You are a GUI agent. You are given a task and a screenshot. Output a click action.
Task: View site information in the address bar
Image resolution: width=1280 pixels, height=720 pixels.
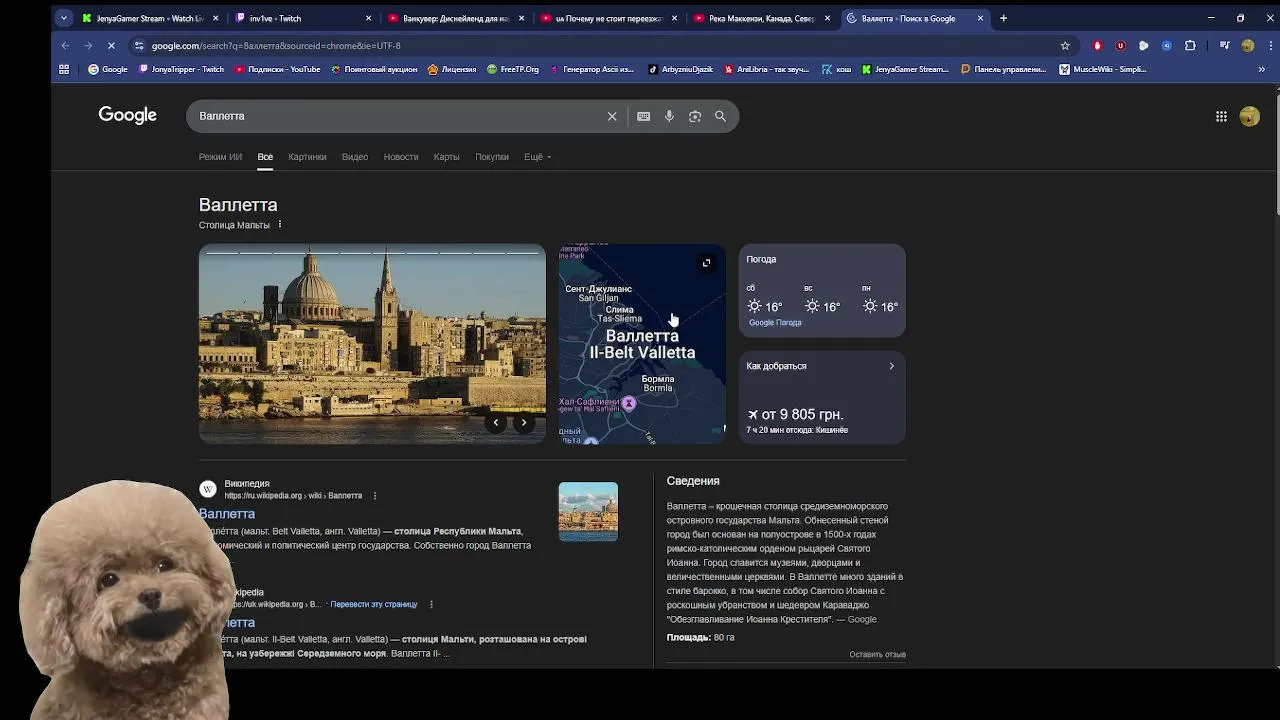click(x=139, y=45)
